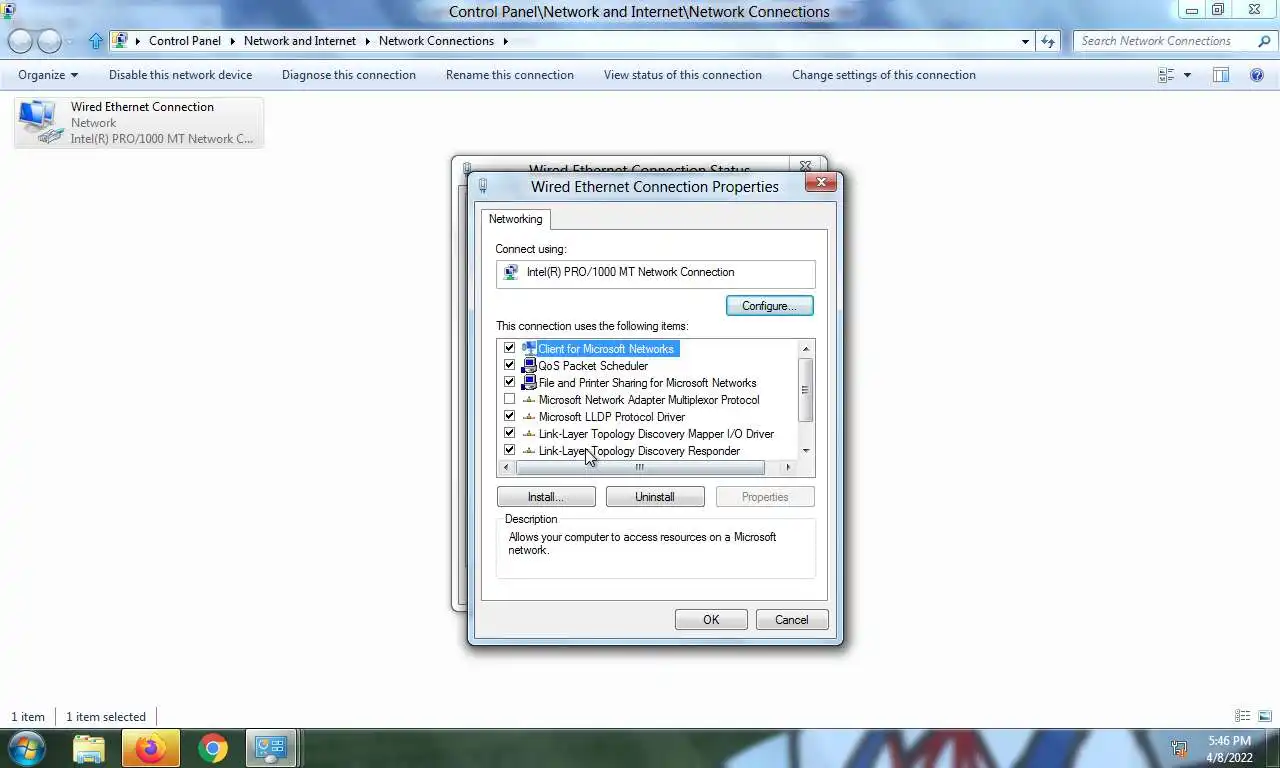
Task: Open the Help question mark icon
Action: point(1257,75)
